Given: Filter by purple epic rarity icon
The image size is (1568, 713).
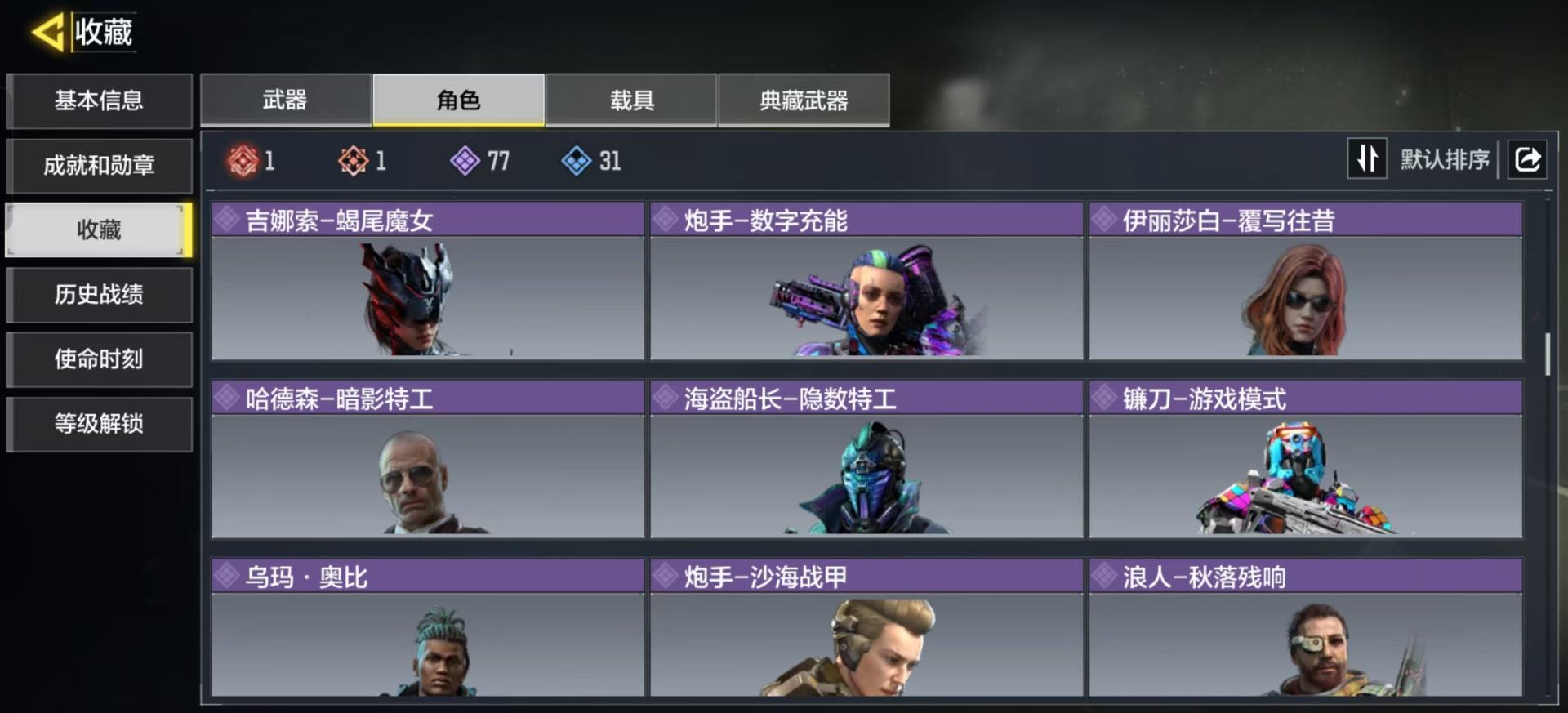Looking at the screenshot, I should point(465,161).
